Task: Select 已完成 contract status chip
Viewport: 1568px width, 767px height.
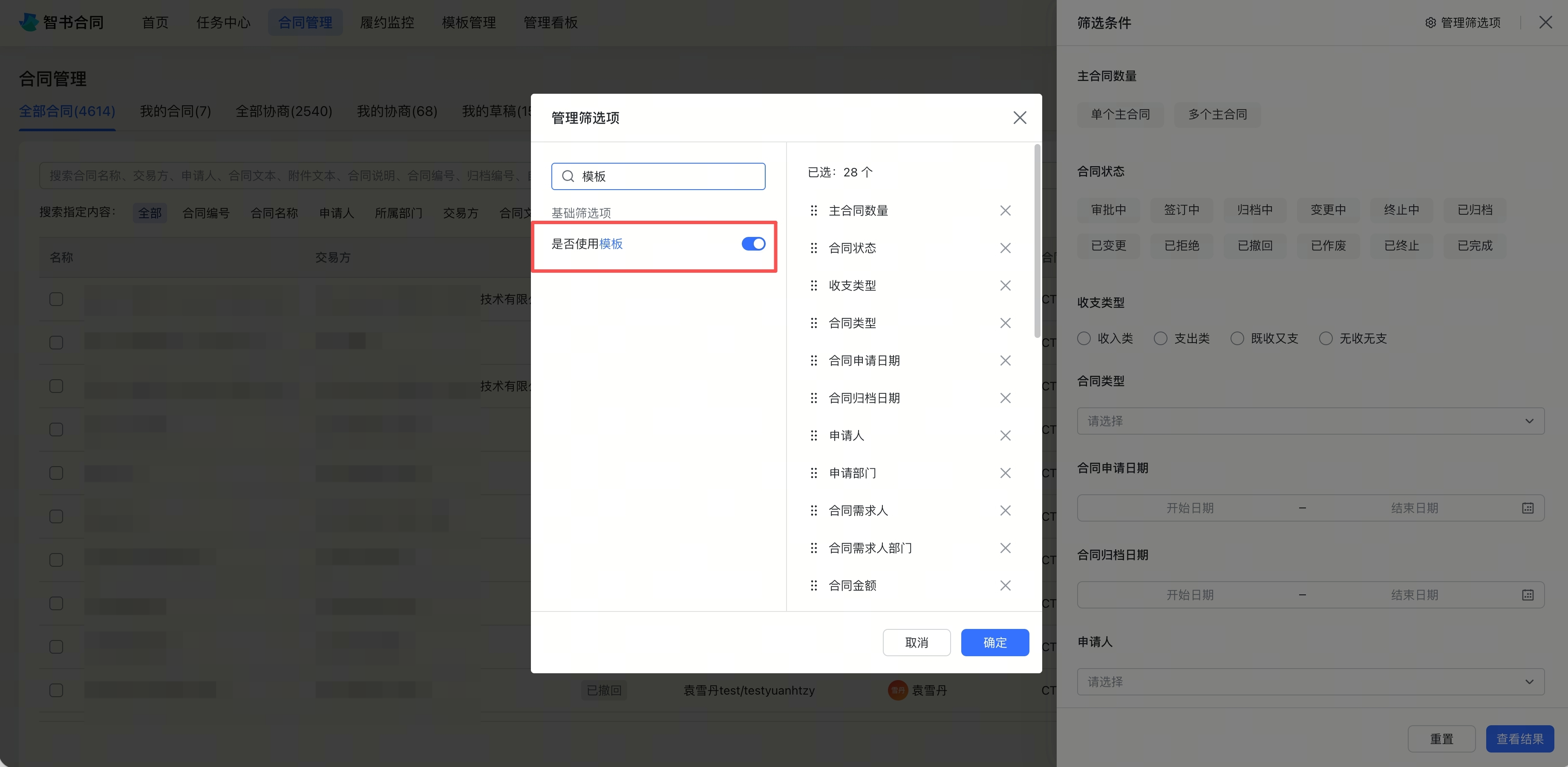Action: point(1475,246)
